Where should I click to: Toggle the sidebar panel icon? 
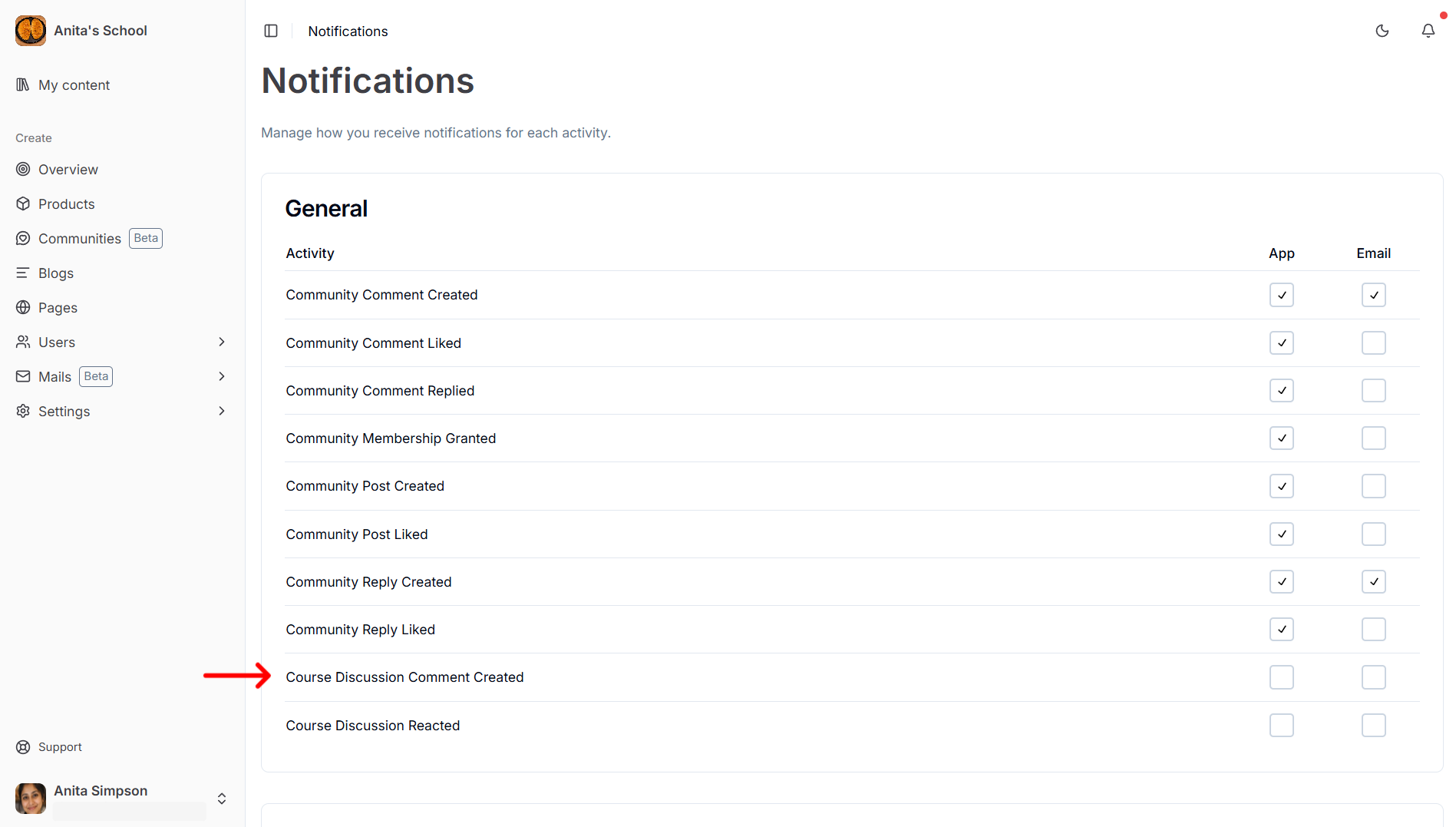coord(271,31)
